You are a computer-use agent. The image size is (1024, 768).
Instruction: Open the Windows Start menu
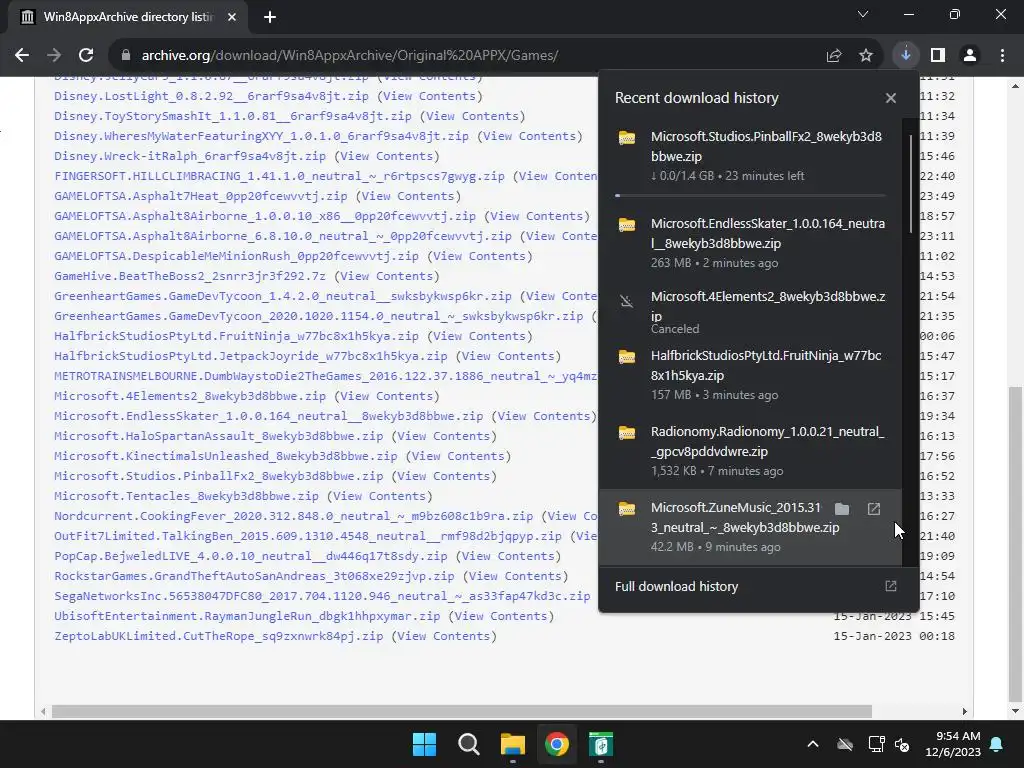pos(424,744)
